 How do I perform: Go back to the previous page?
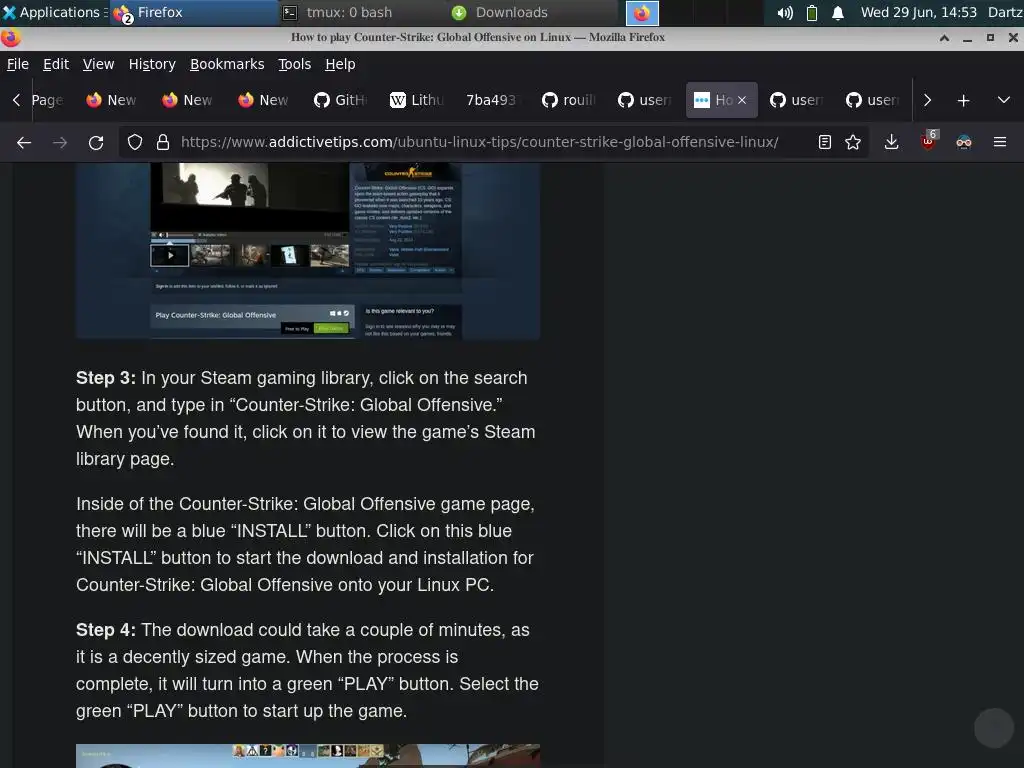(x=24, y=142)
